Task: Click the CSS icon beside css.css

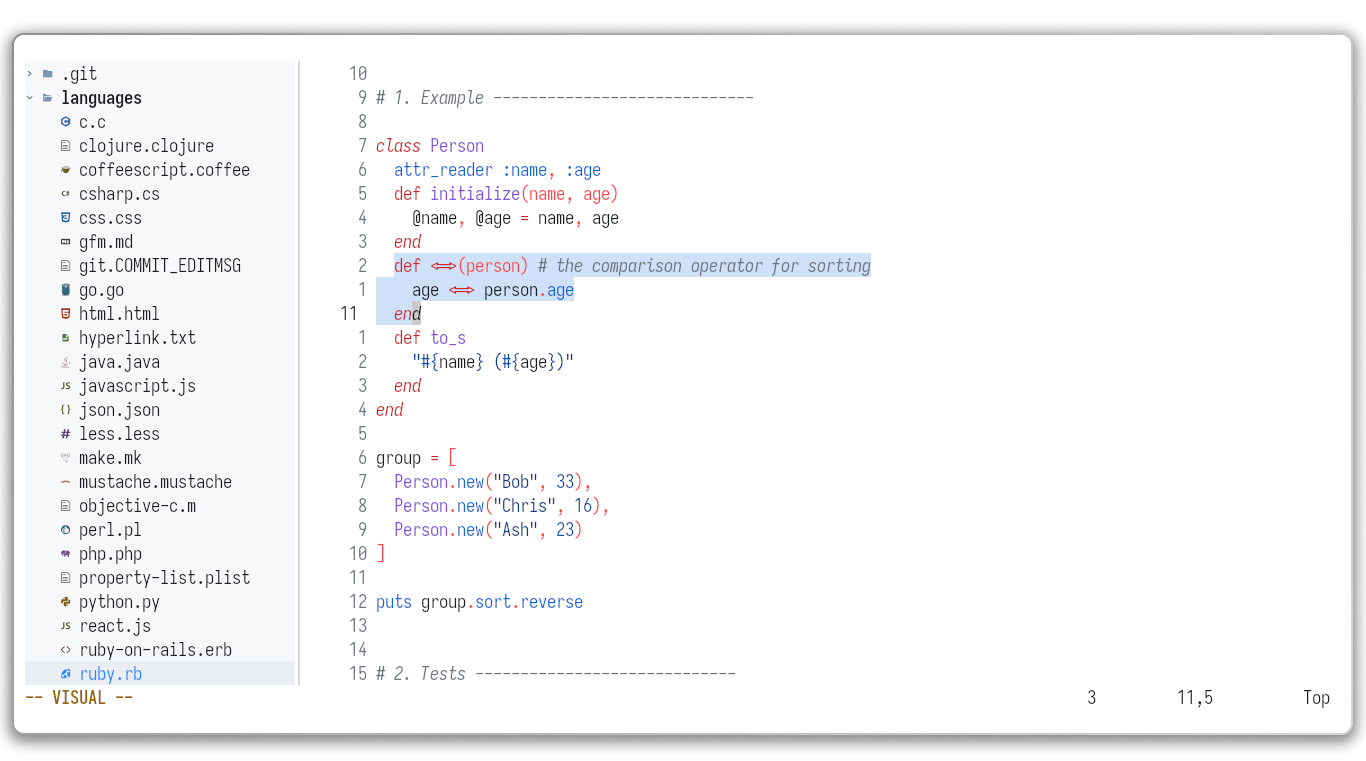Action: [64, 217]
